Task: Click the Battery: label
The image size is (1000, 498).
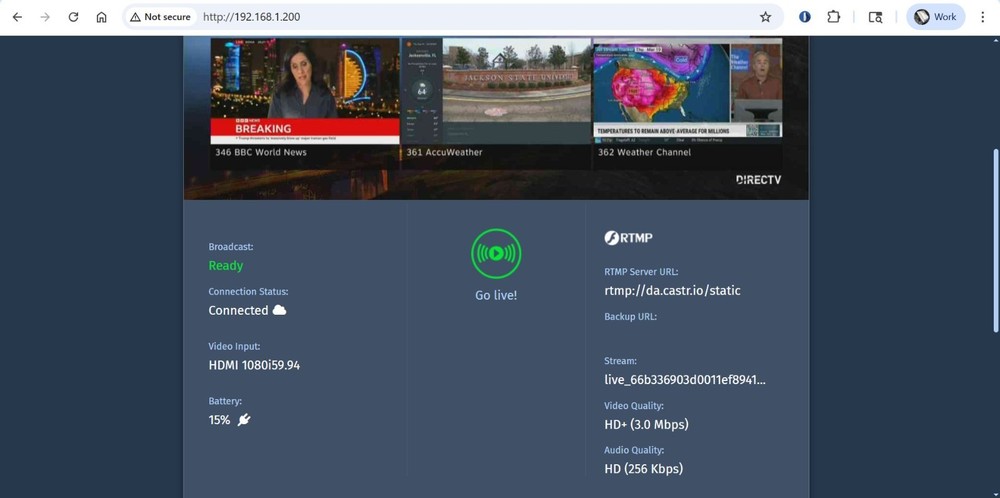Action: click(225, 401)
